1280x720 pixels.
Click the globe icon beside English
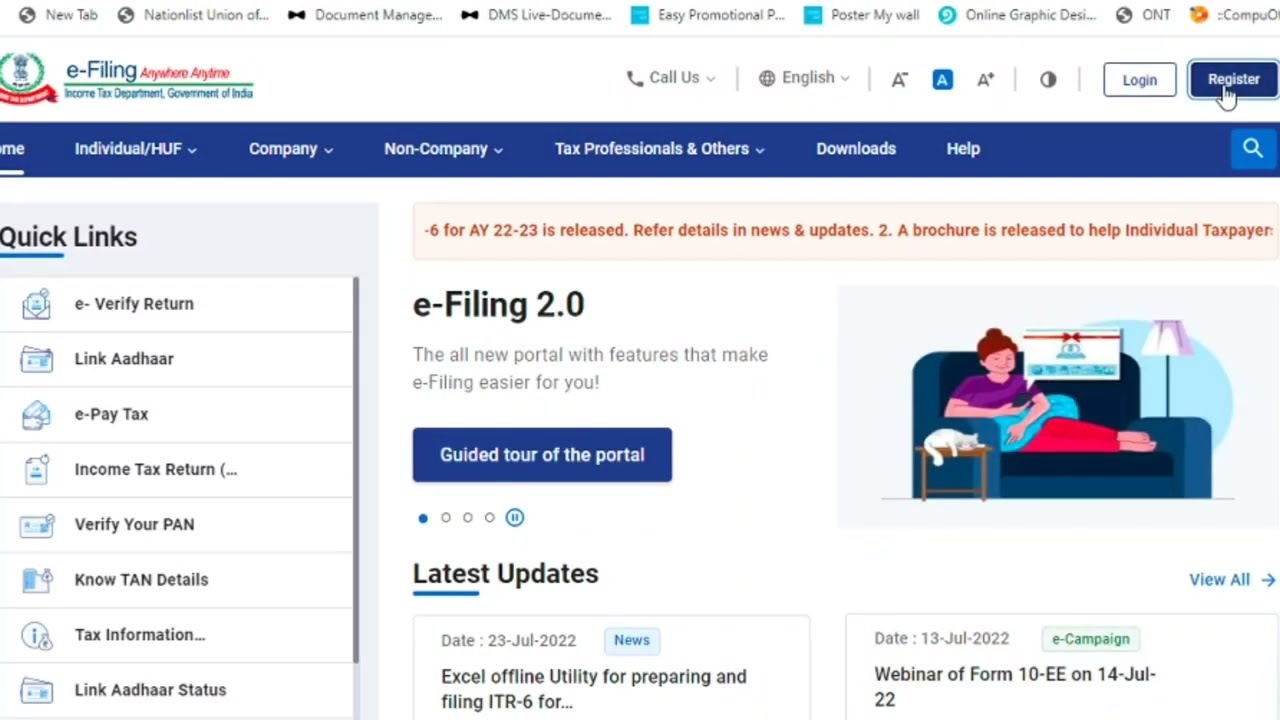tap(767, 78)
